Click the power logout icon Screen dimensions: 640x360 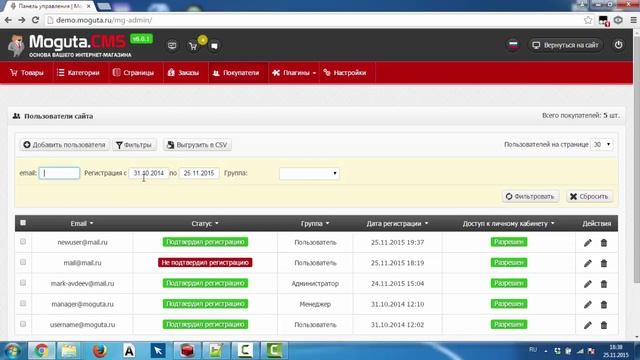618,45
